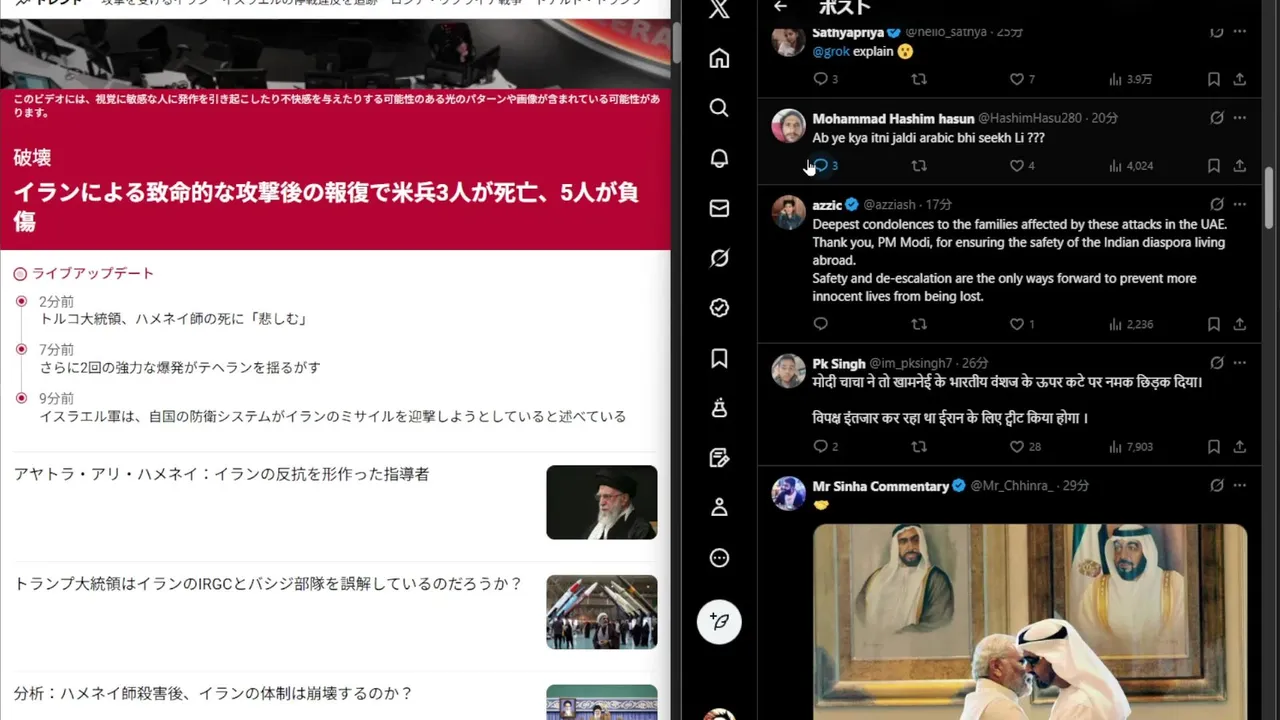Repost Pk Singh's post
This screenshot has height=720, width=1280.
pos(919,447)
